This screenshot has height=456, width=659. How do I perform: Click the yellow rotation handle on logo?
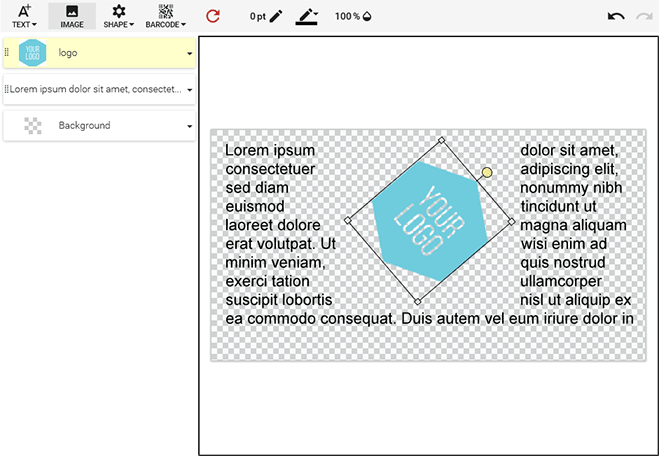tap(487, 173)
